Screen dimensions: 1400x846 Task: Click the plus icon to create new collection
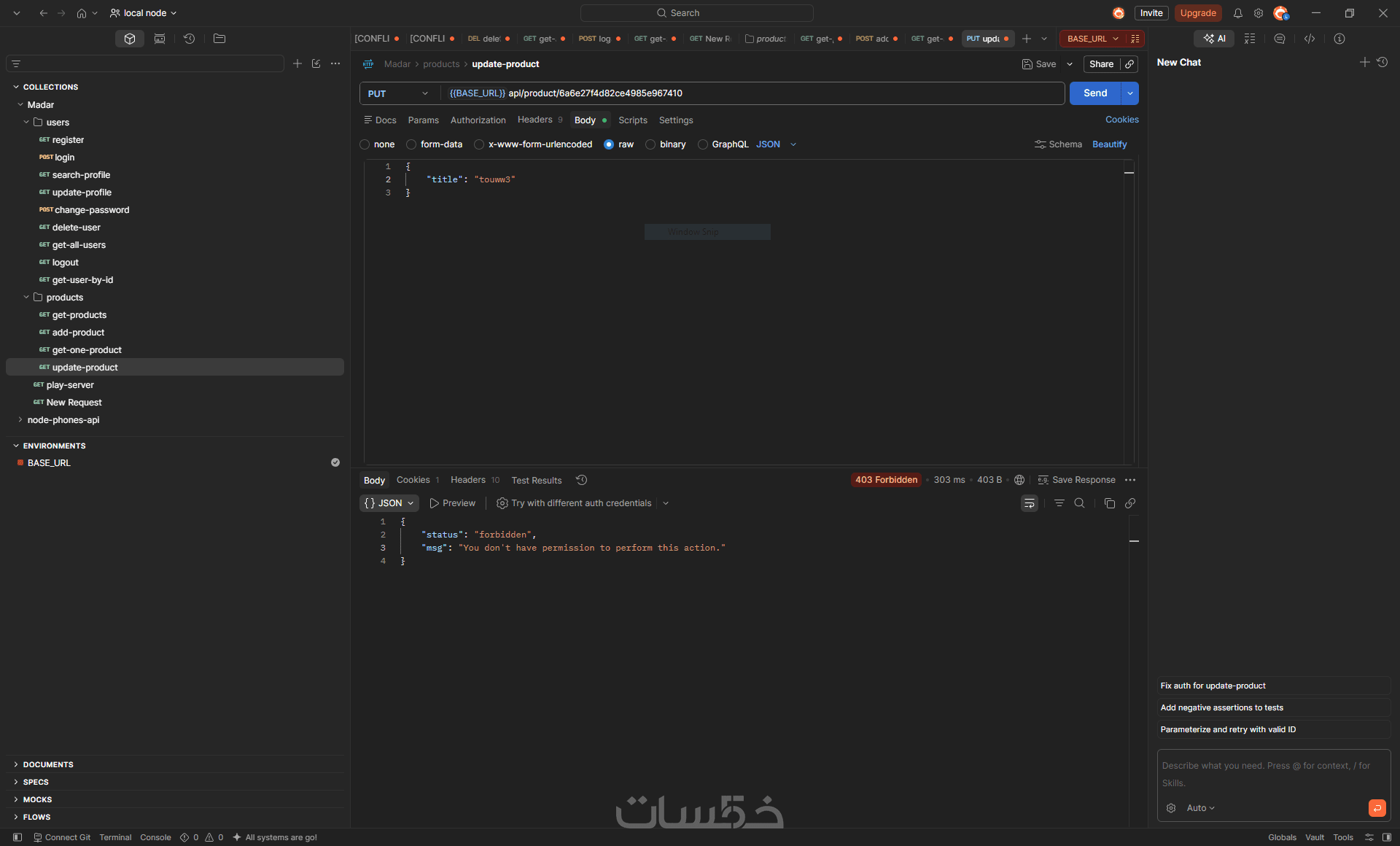(x=297, y=64)
